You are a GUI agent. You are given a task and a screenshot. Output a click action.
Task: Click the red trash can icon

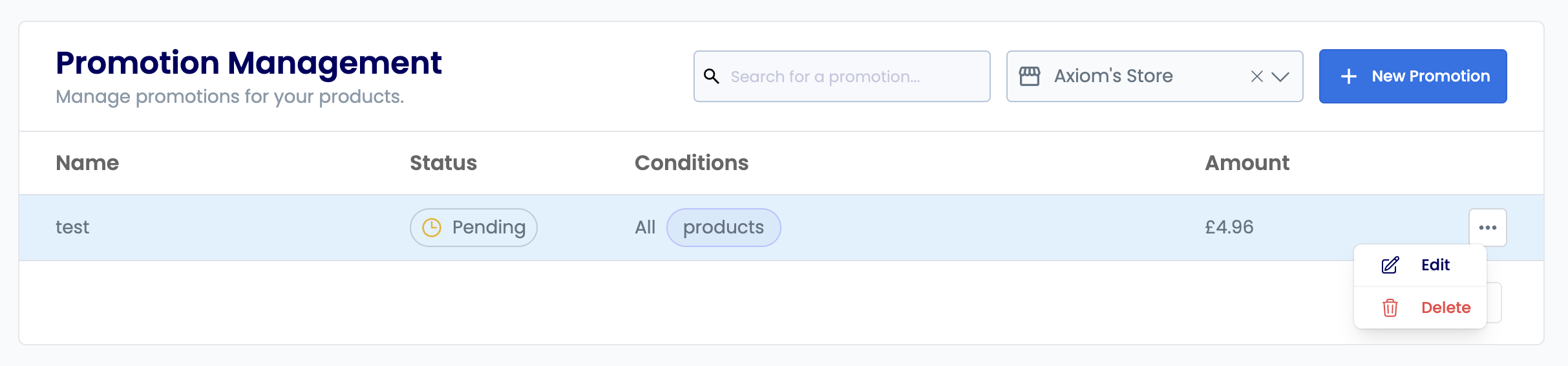(1390, 308)
